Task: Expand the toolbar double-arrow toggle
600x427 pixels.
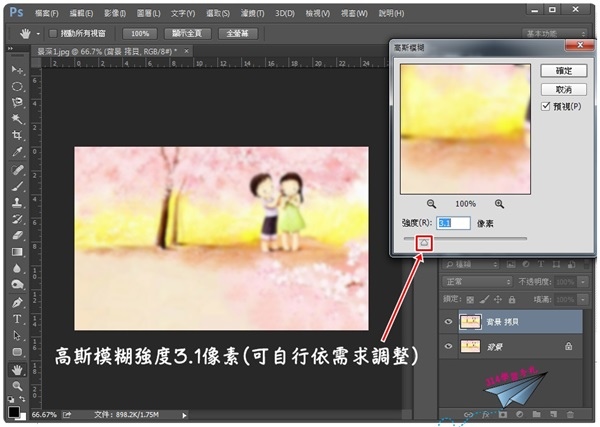Action: pyautogui.click(x=10, y=49)
